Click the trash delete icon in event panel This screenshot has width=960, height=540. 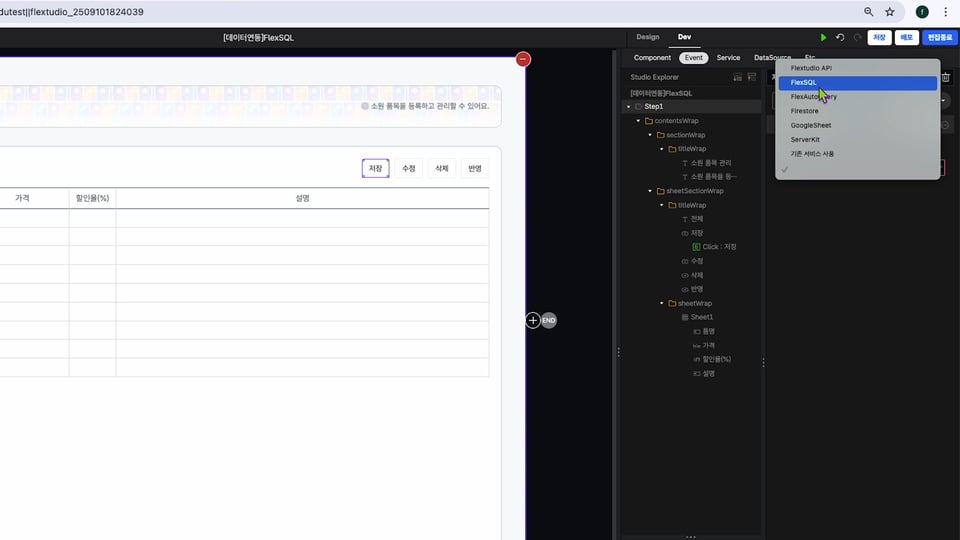pyautogui.click(x=946, y=77)
